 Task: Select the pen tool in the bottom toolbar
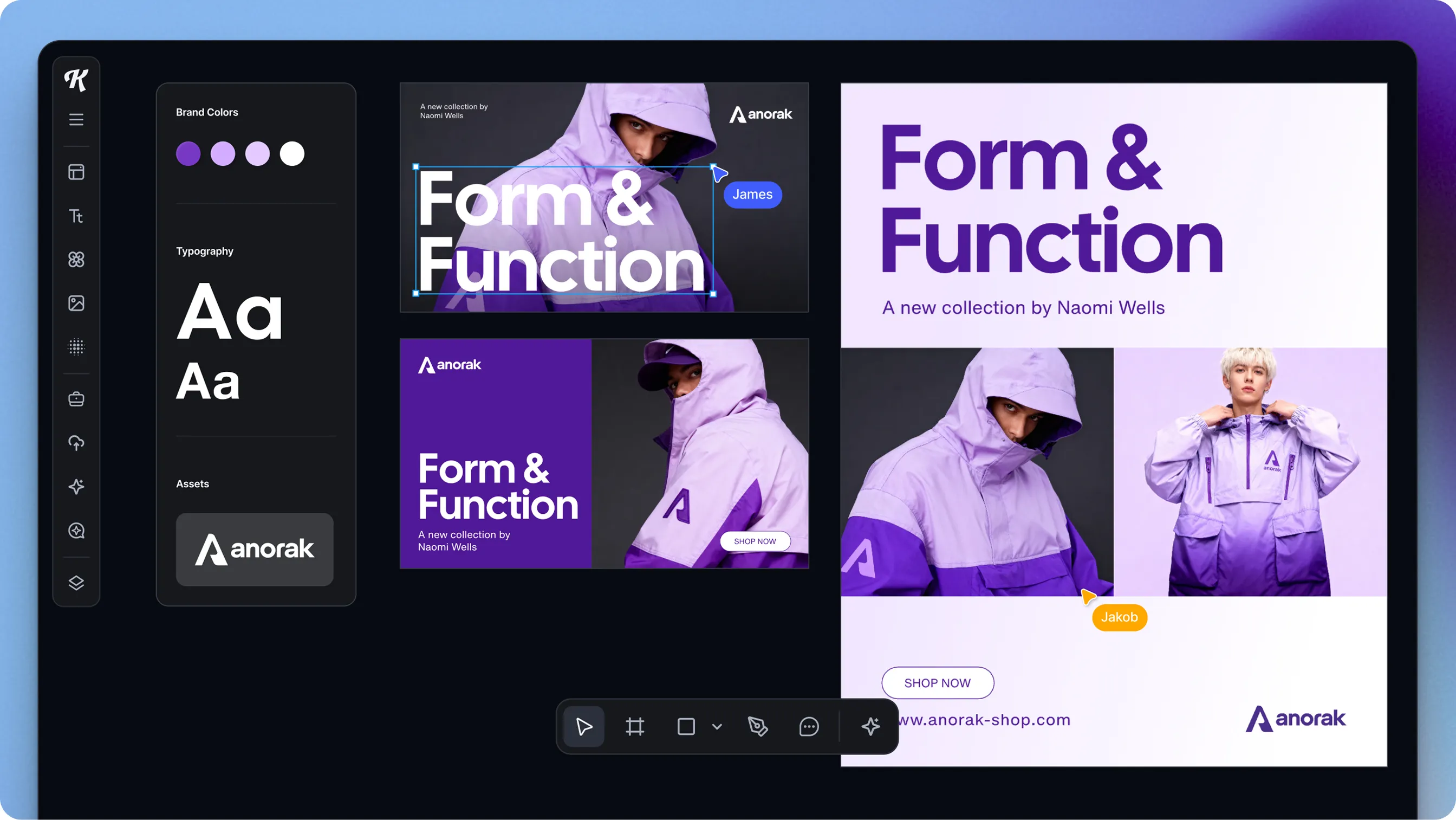758,727
